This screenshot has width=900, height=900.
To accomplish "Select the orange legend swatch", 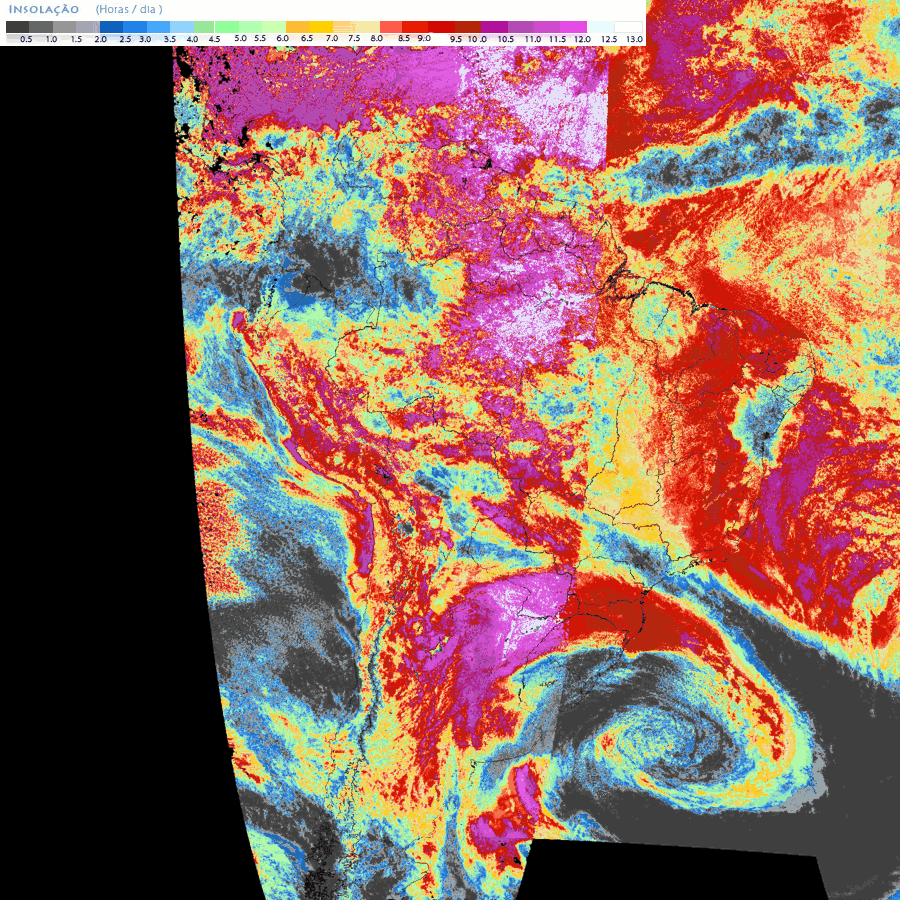I will [x=297, y=27].
